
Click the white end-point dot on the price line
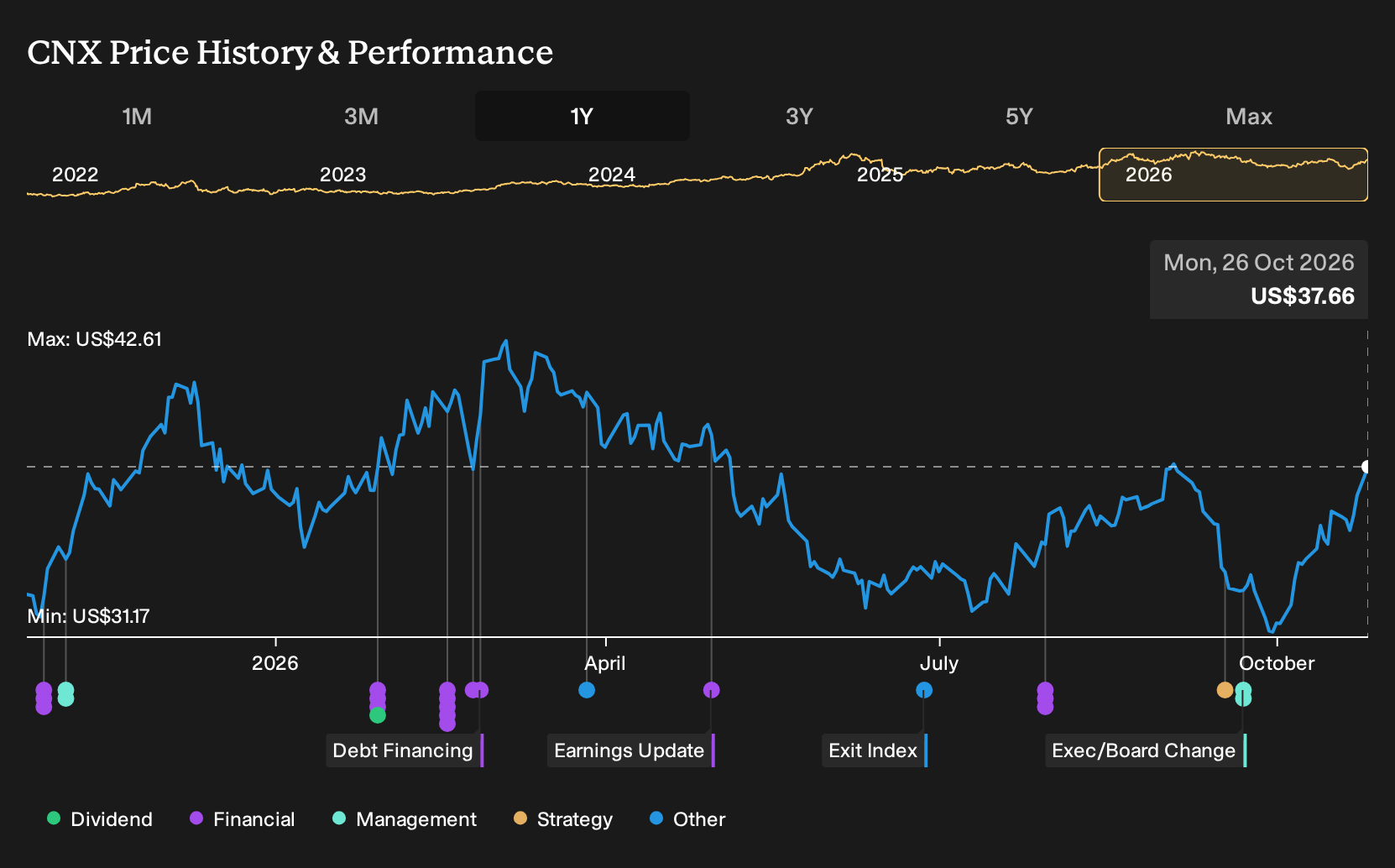(1366, 467)
